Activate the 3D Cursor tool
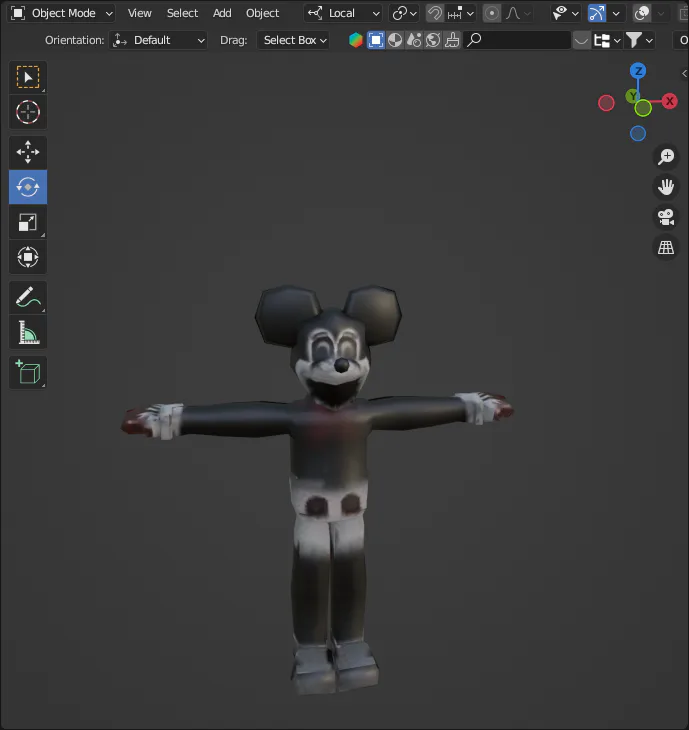Screen dimensions: 689x730 [x=28, y=112]
